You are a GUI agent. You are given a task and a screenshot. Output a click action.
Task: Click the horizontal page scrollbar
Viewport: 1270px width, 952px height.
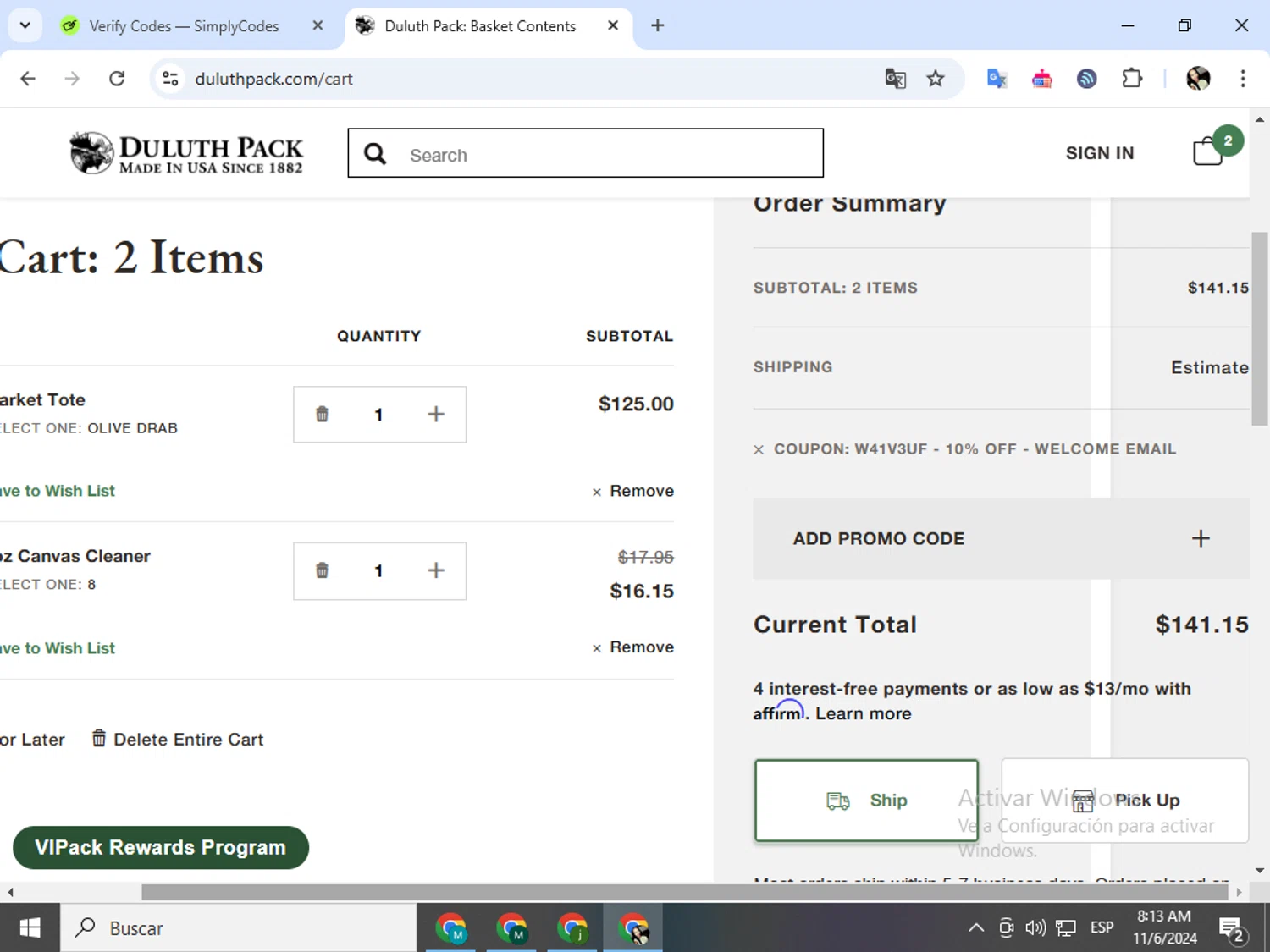pyautogui.click(x=684, y=893)
